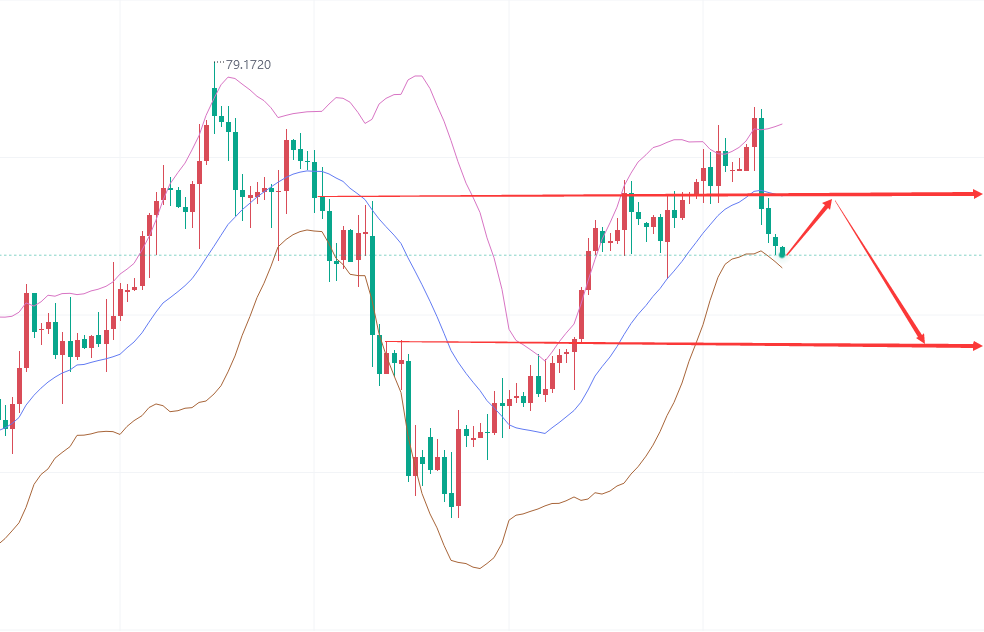This screenshot has width=984, height=632.
Task: Click the lower red horizontal line's right arrowhead
Action: (x=975, y=346)
